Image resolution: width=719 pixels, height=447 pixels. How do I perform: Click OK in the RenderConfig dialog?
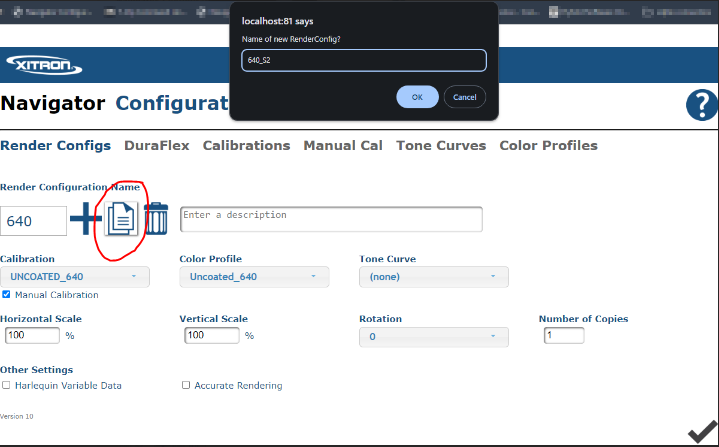tap(417, 97)
